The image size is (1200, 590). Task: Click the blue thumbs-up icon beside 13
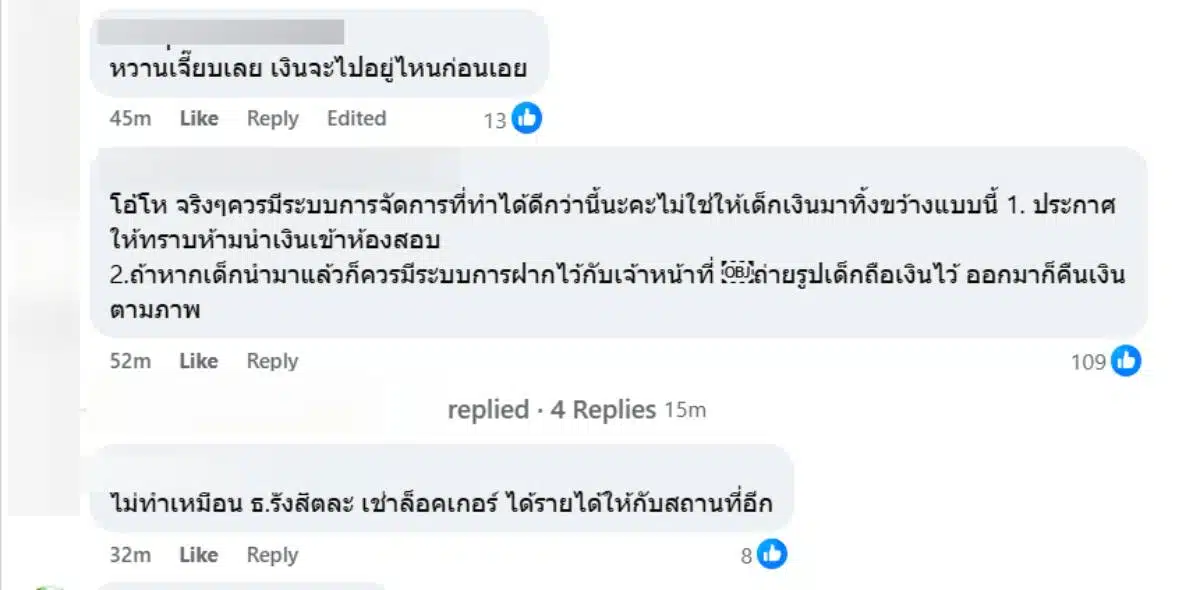(526, 119)
